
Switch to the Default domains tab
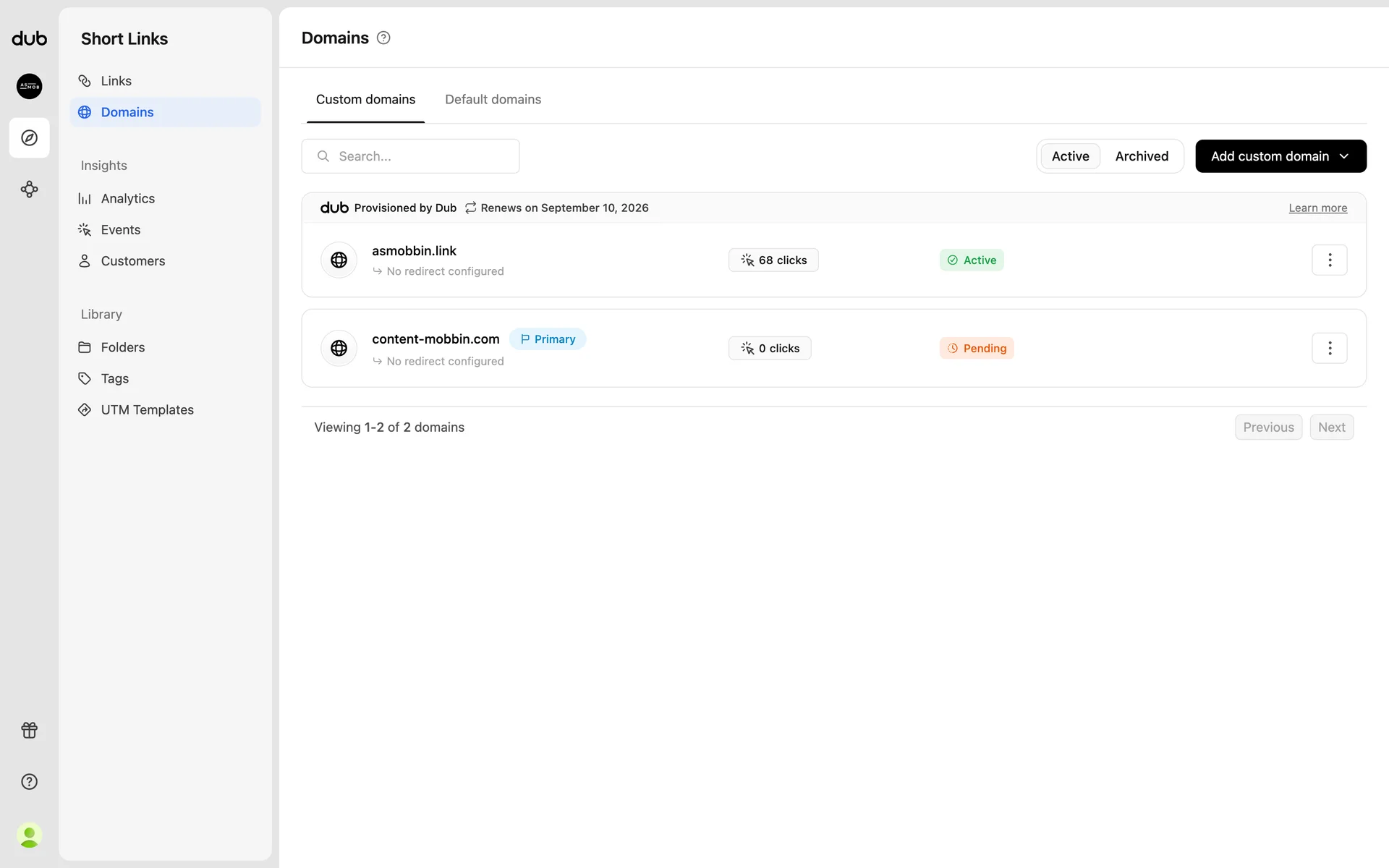(493, 100)
